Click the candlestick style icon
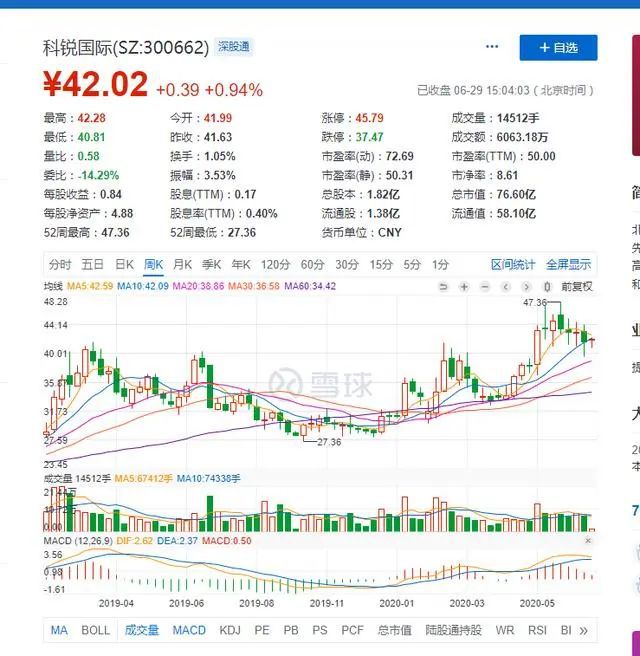The width and height of the screenshot is (640, 656). (x=547, y=287)
